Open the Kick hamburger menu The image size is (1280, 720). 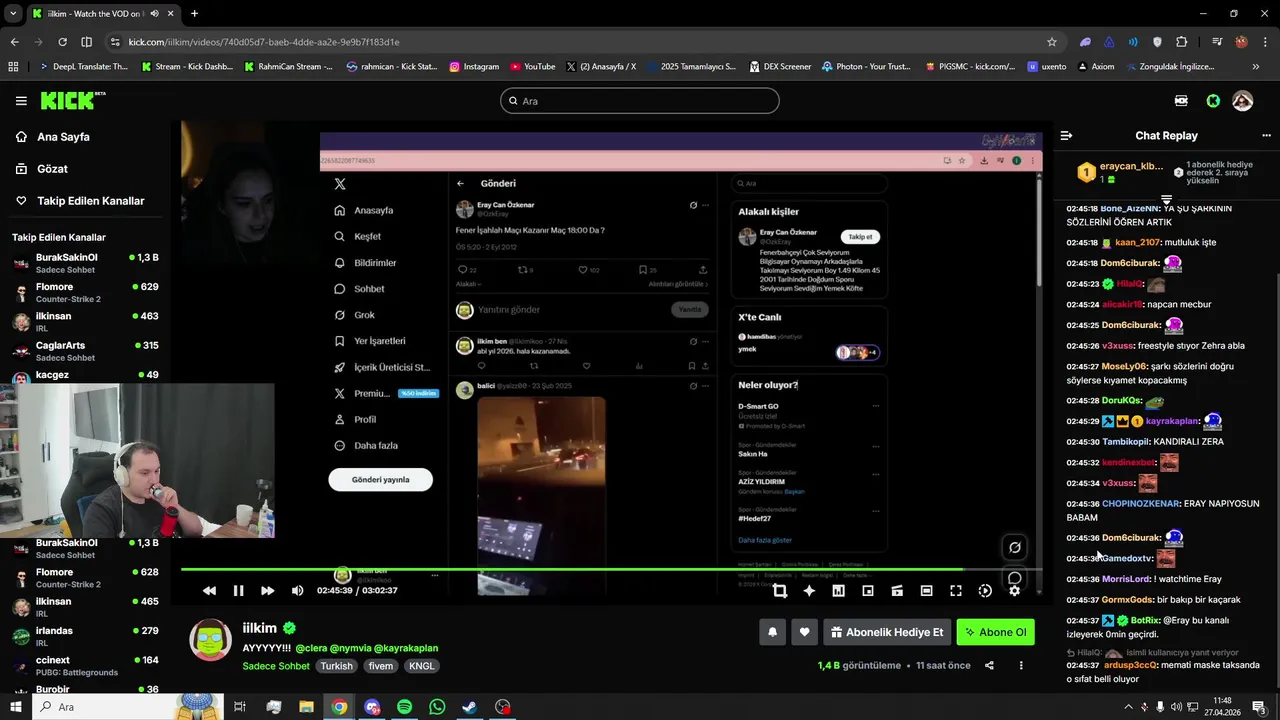[x=21, y=101]
